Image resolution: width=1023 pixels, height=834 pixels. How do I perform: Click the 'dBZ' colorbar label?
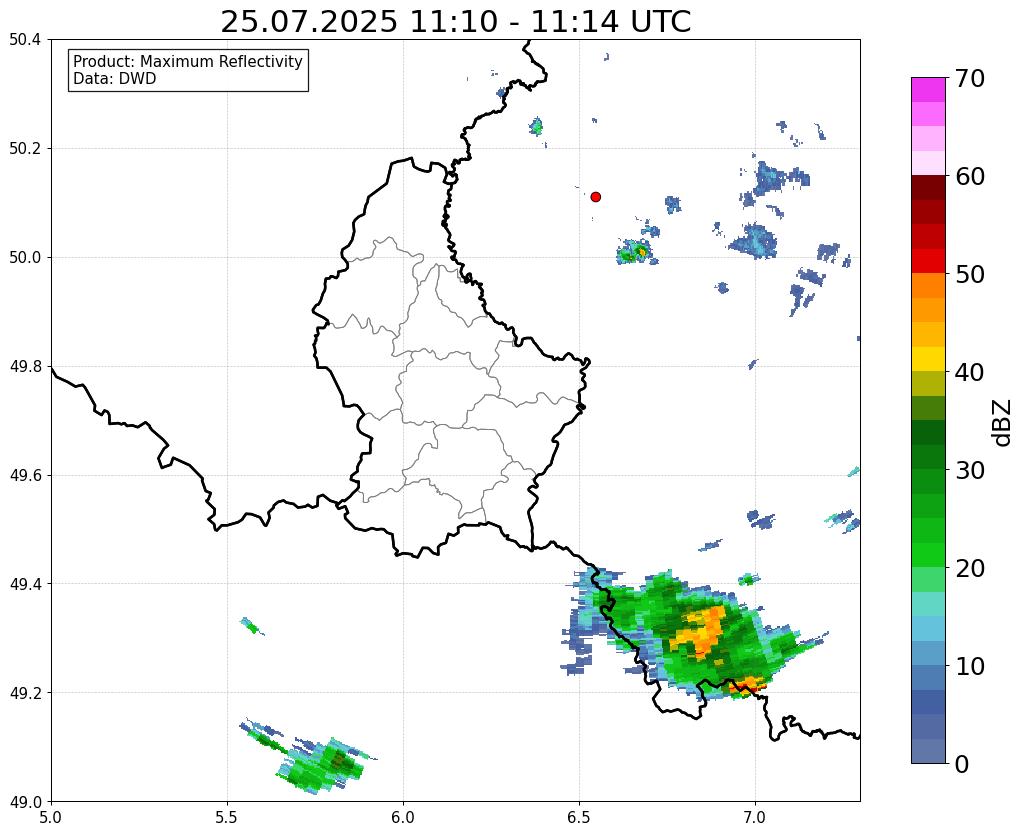(x=1002, y=422)
